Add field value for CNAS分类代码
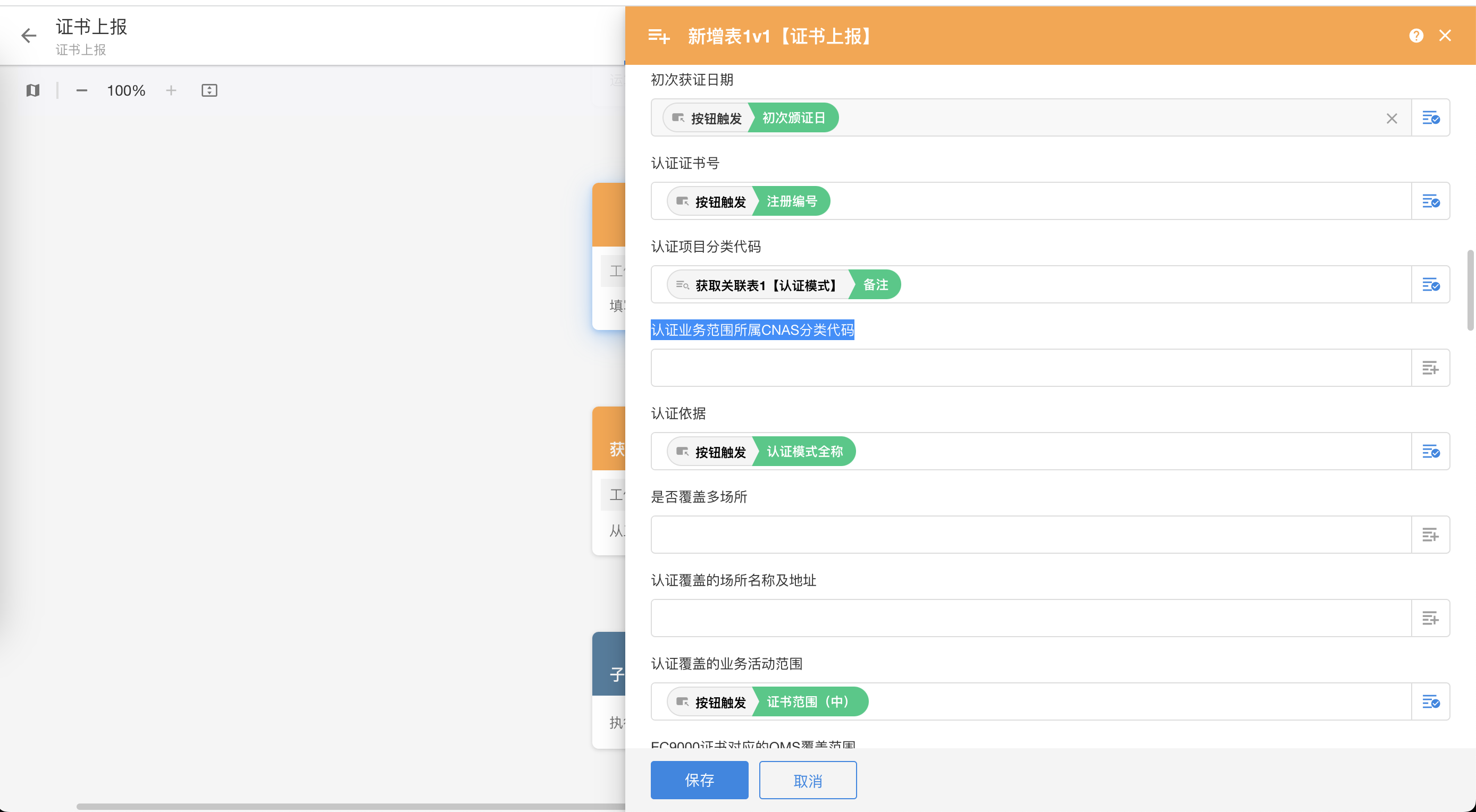1476x812 pixels. [x=1430, y=368]
